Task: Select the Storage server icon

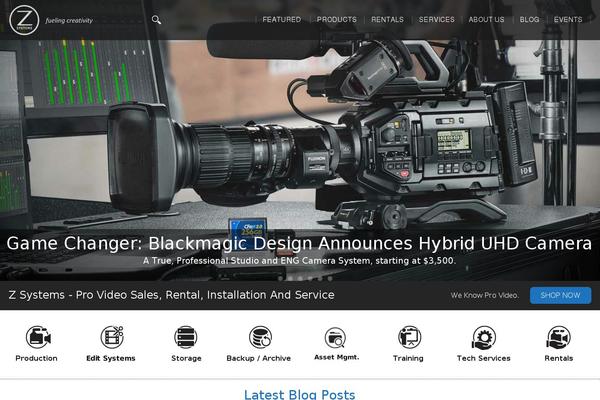Action: click(186, 337)
